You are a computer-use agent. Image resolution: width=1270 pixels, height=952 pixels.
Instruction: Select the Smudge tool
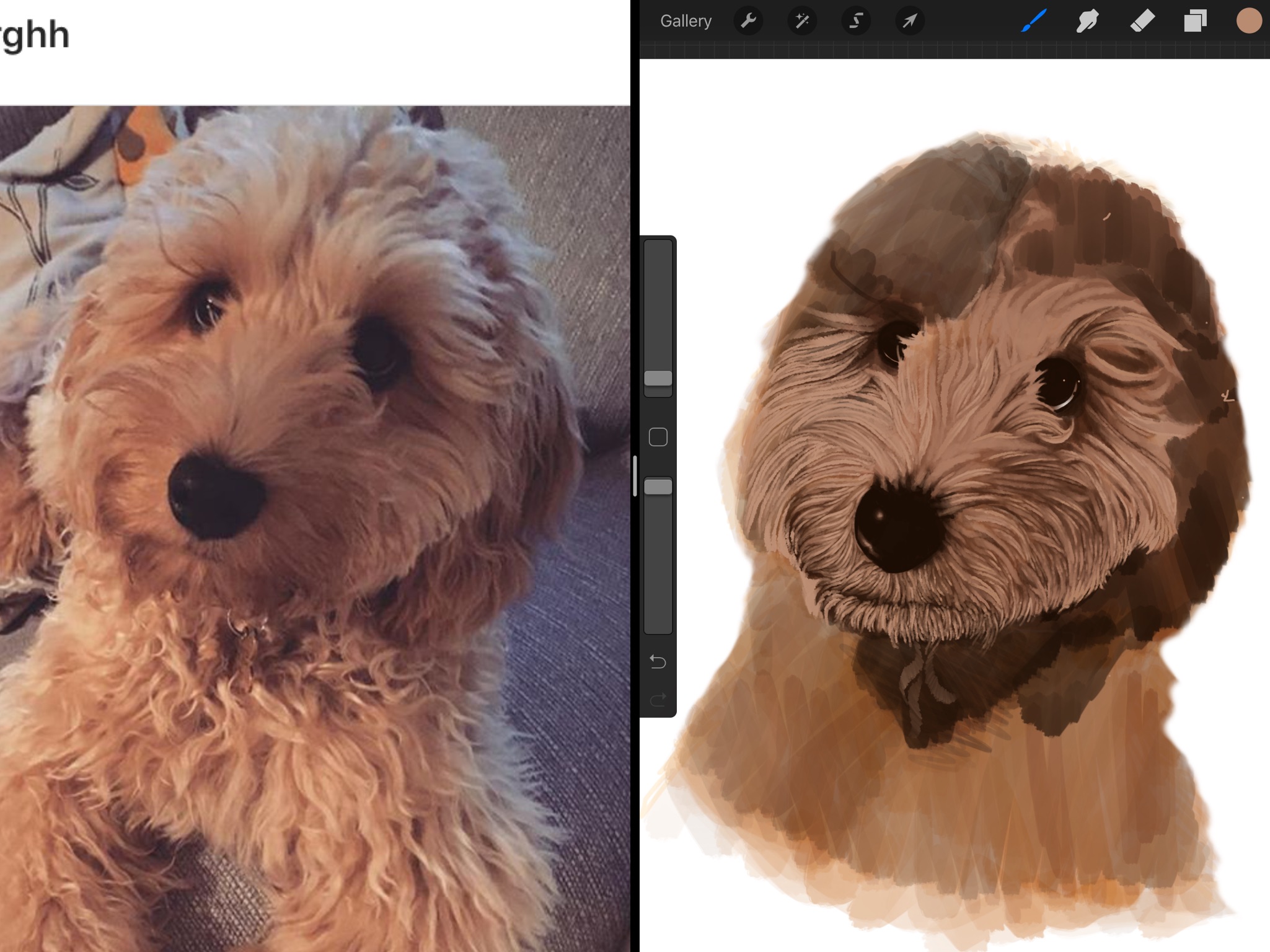click(x=1087, y=21)
